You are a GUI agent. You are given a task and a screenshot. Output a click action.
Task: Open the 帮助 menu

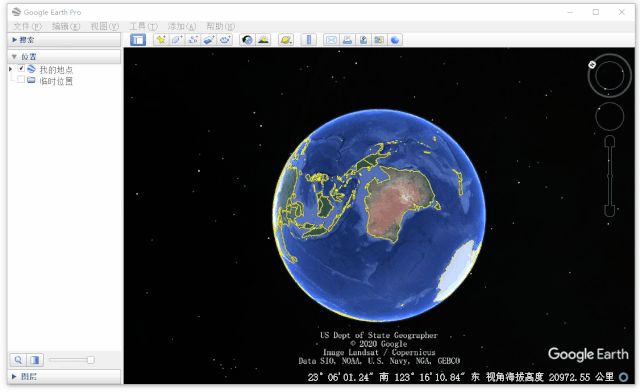coord(220,27)
